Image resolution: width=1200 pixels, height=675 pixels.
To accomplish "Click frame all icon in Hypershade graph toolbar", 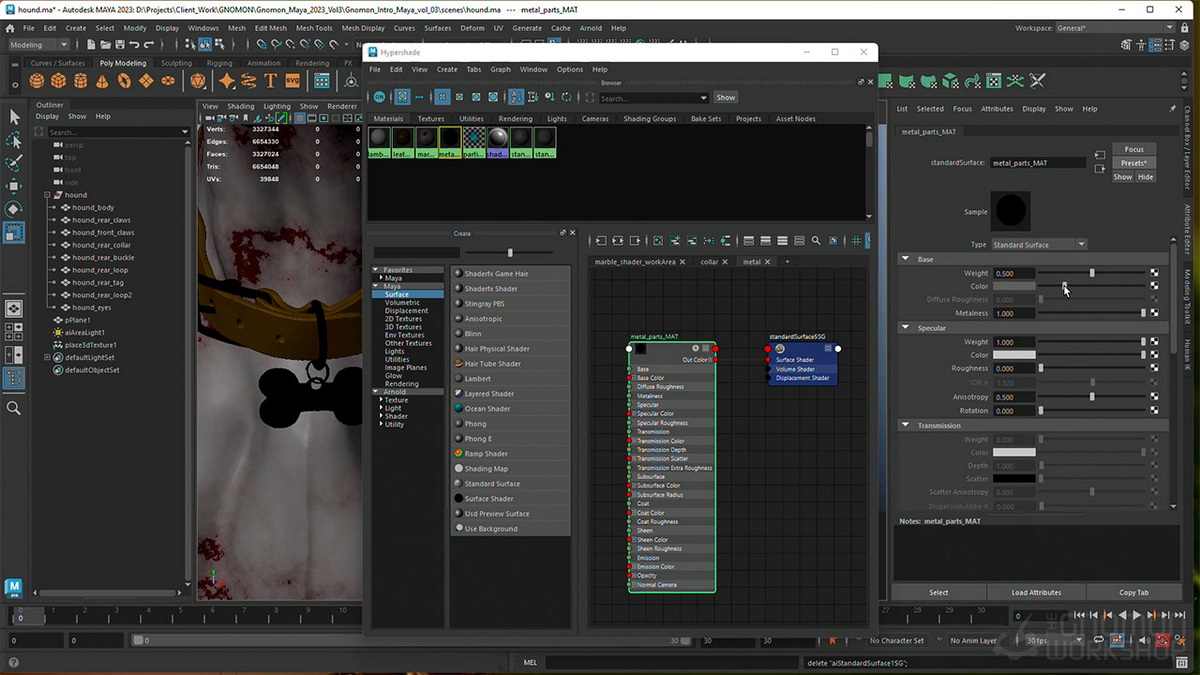I will [657, 241].
